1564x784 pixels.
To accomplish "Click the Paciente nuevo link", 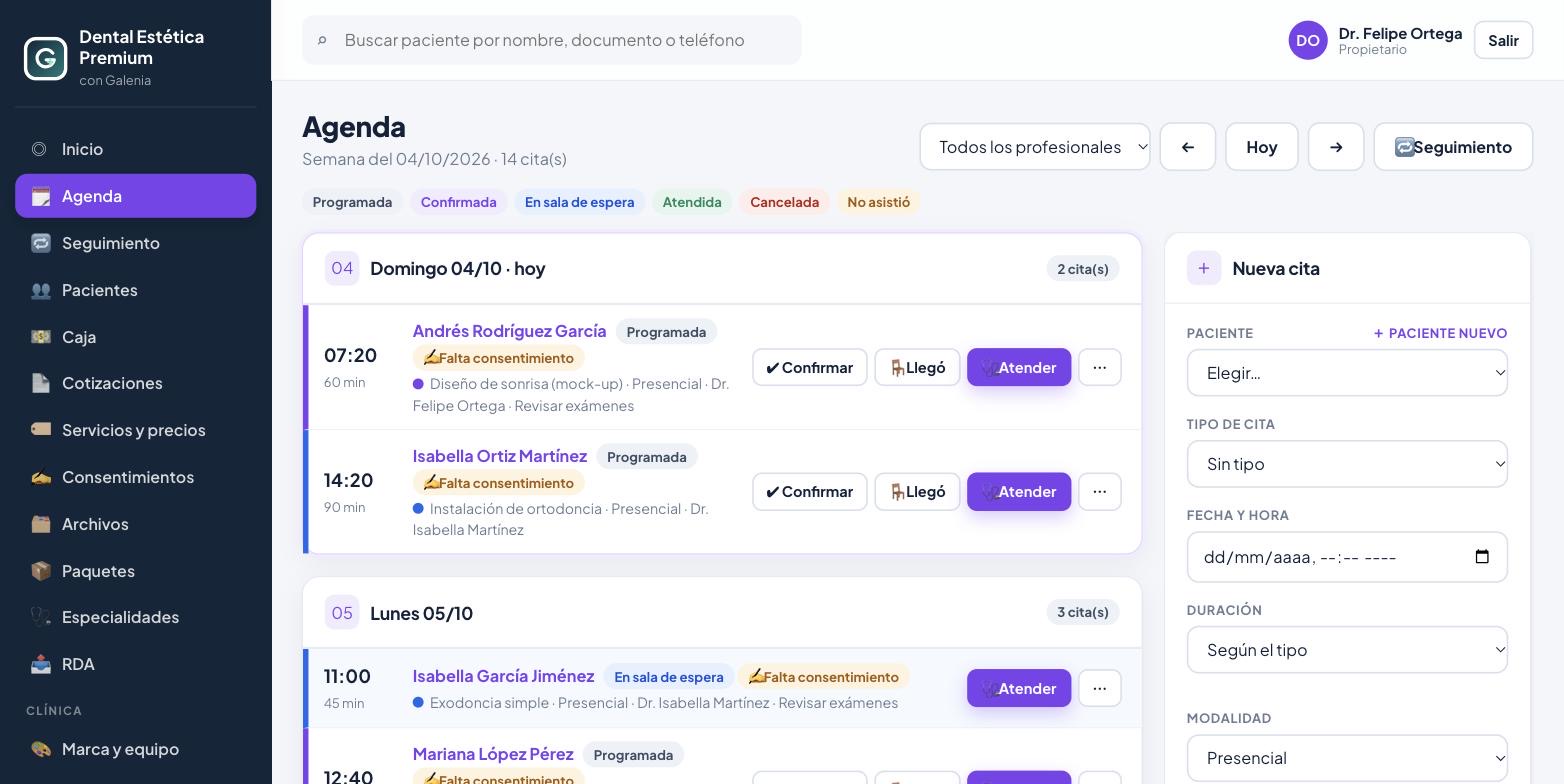I will coord(1440,333).
